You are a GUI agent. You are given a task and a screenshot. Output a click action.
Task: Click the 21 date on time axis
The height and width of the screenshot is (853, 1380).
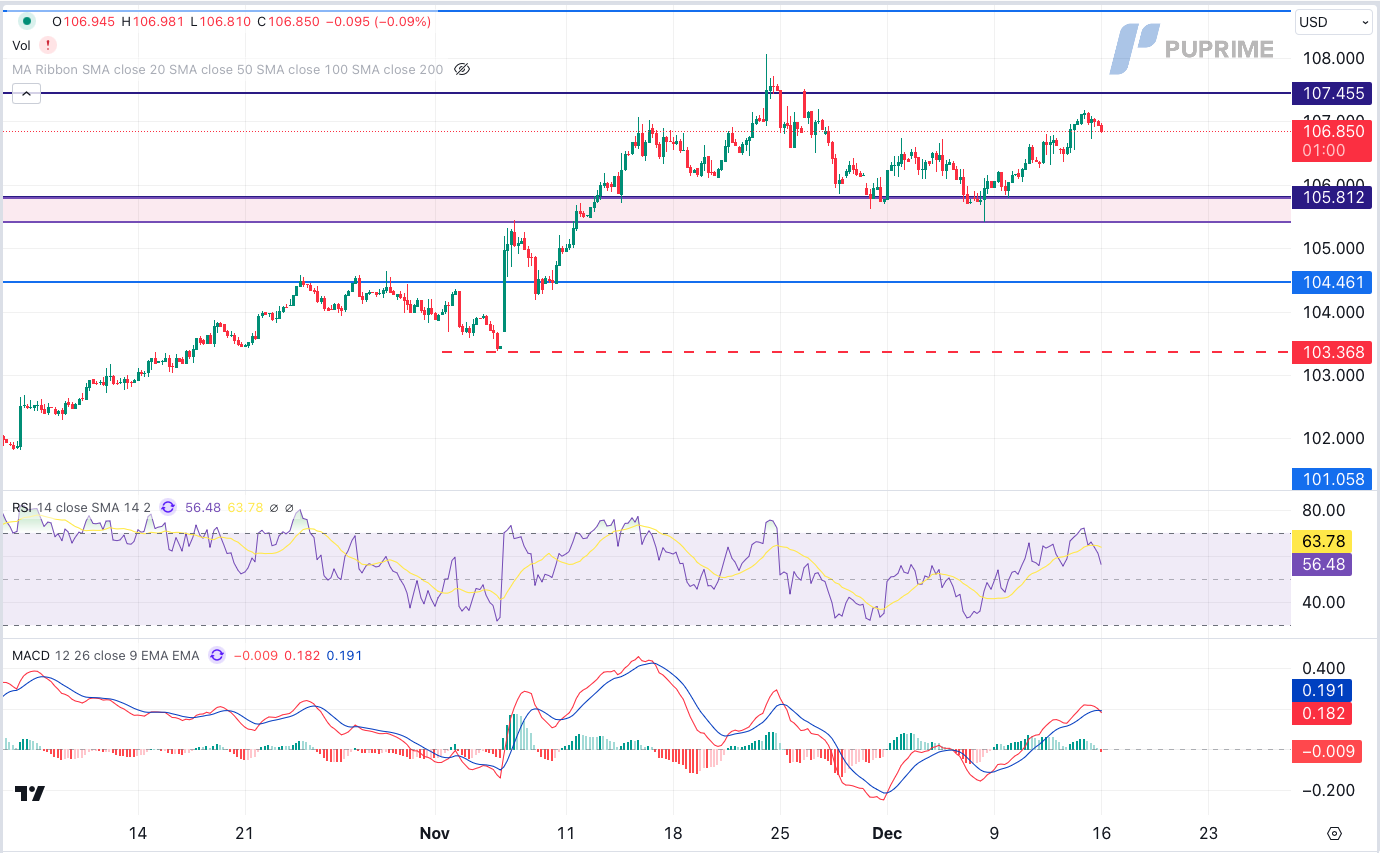pyautogui.click(x=245, y=833)
